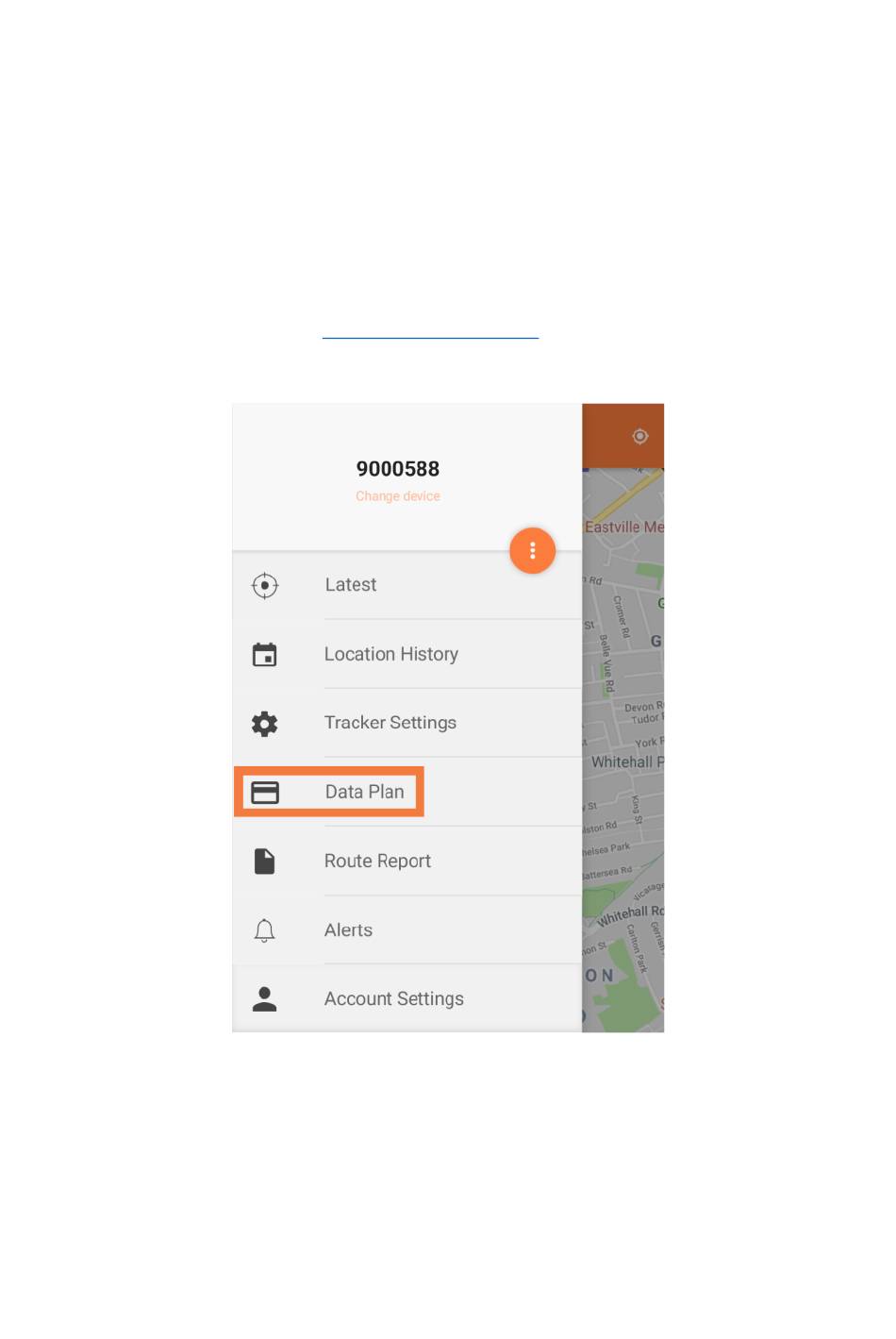Select Alerts menu entry
The image size is (896, 1339).
[x=407, y=929]
